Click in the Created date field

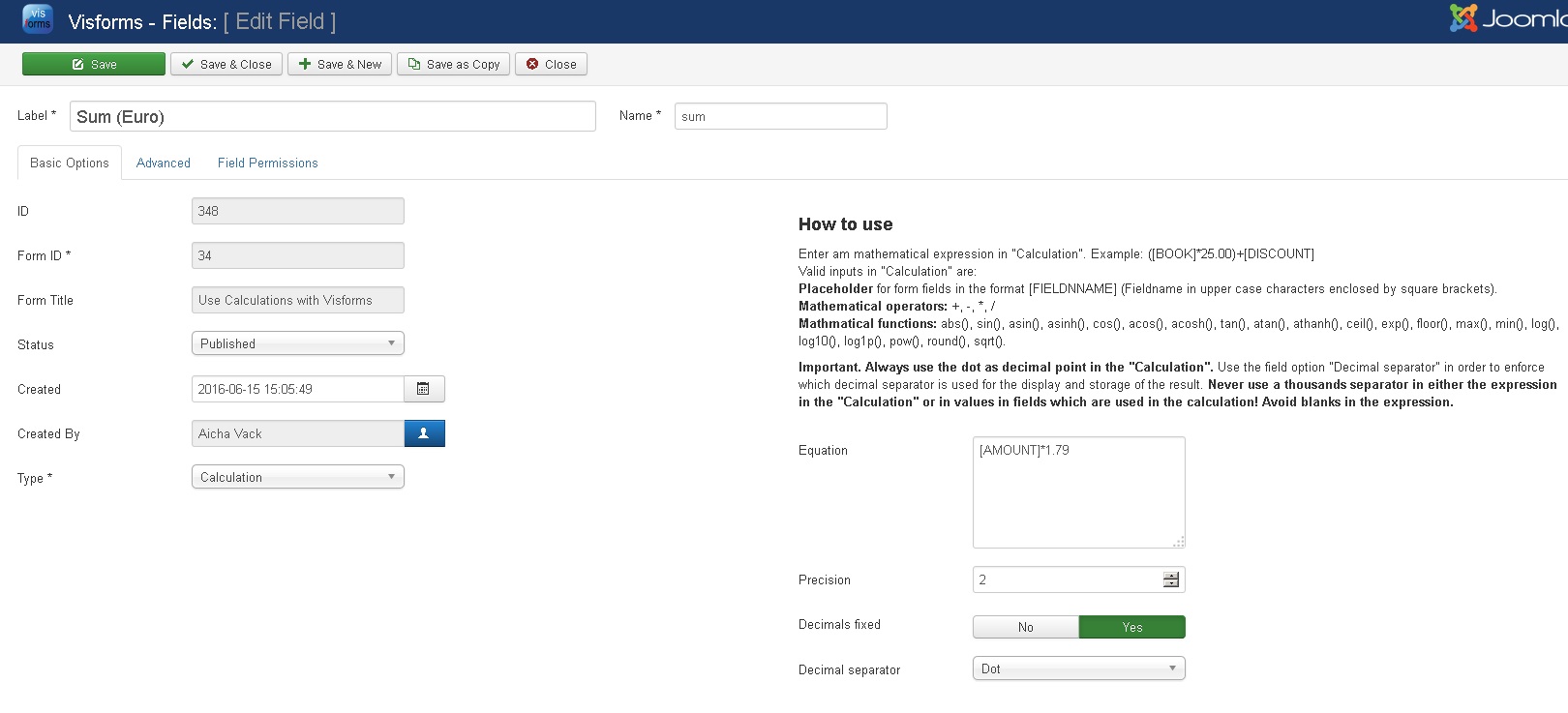pyautogui.click(x=298, y=389)
